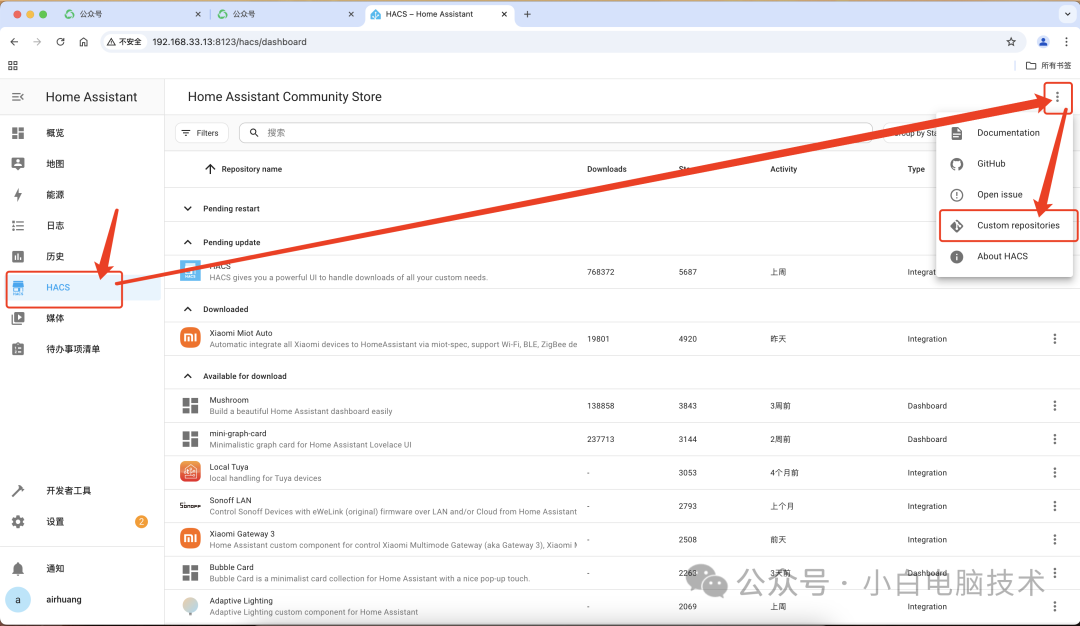Click the Bubble Card dashboard icon
This screenshot has width=1080, height=626.
click(x=190, y=572)
